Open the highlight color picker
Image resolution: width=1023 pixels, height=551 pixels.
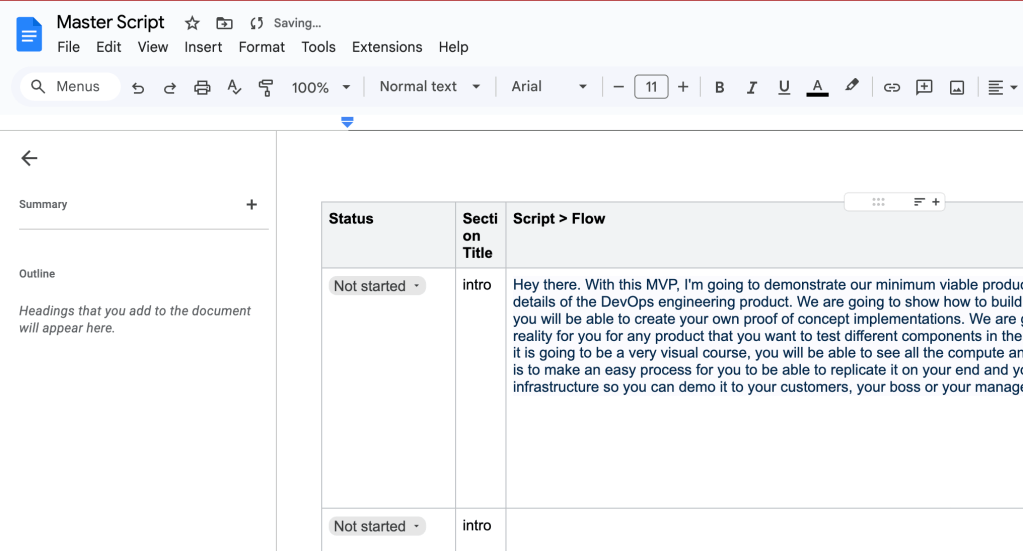coord(851,86)
